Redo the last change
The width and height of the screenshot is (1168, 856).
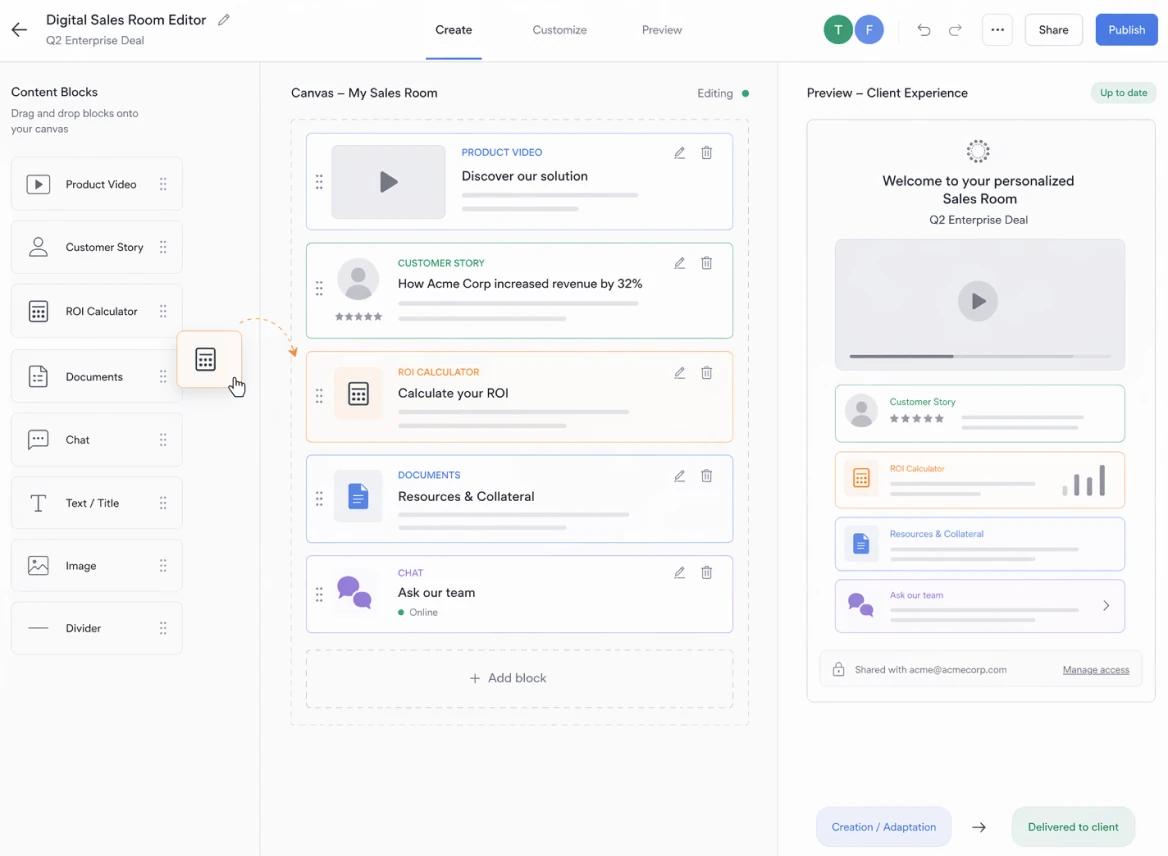pyautogui.click(x=955, y=30)
